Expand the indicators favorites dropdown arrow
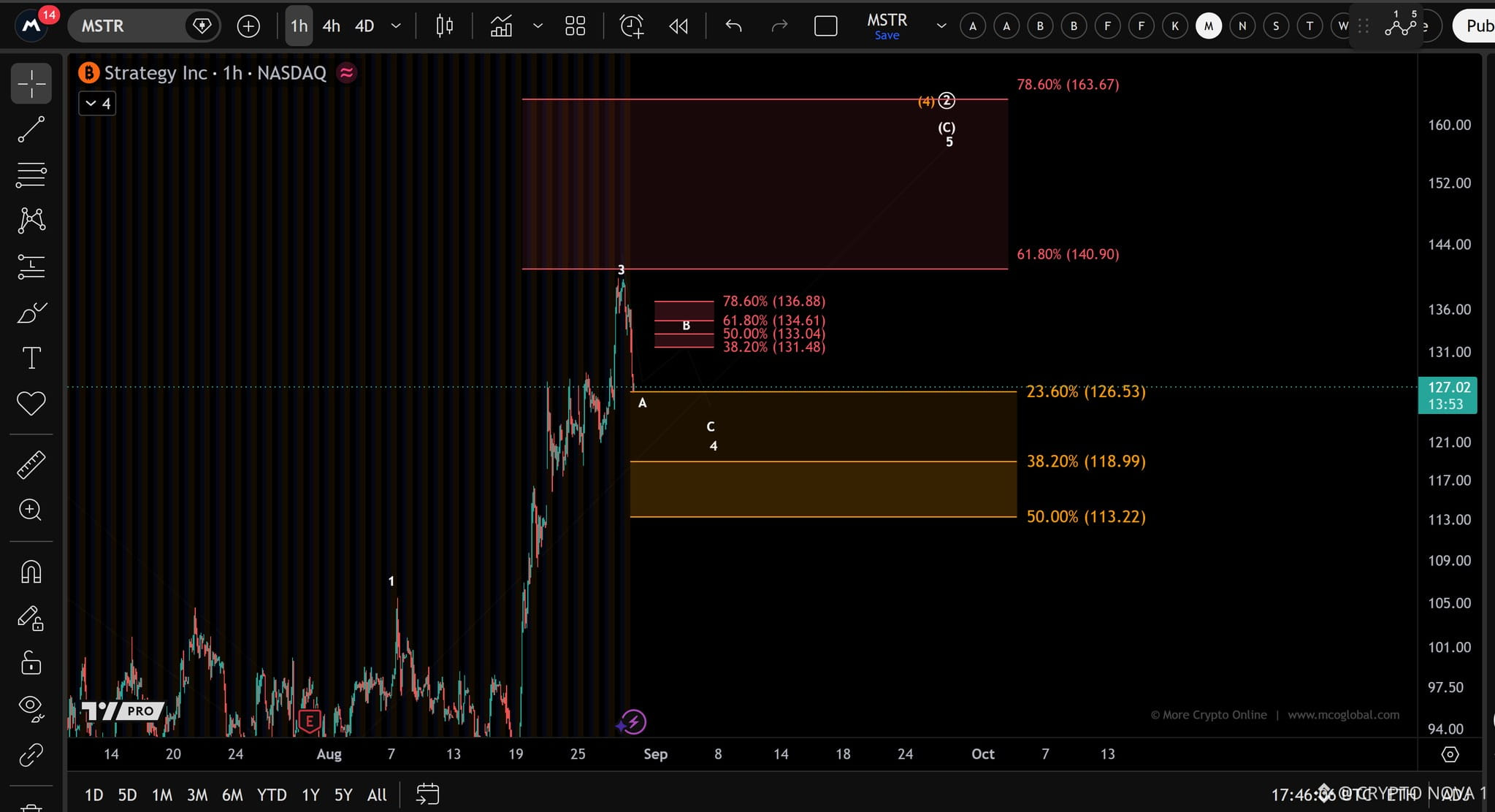This screenshot has height=812, width=1495. [538, 26]
